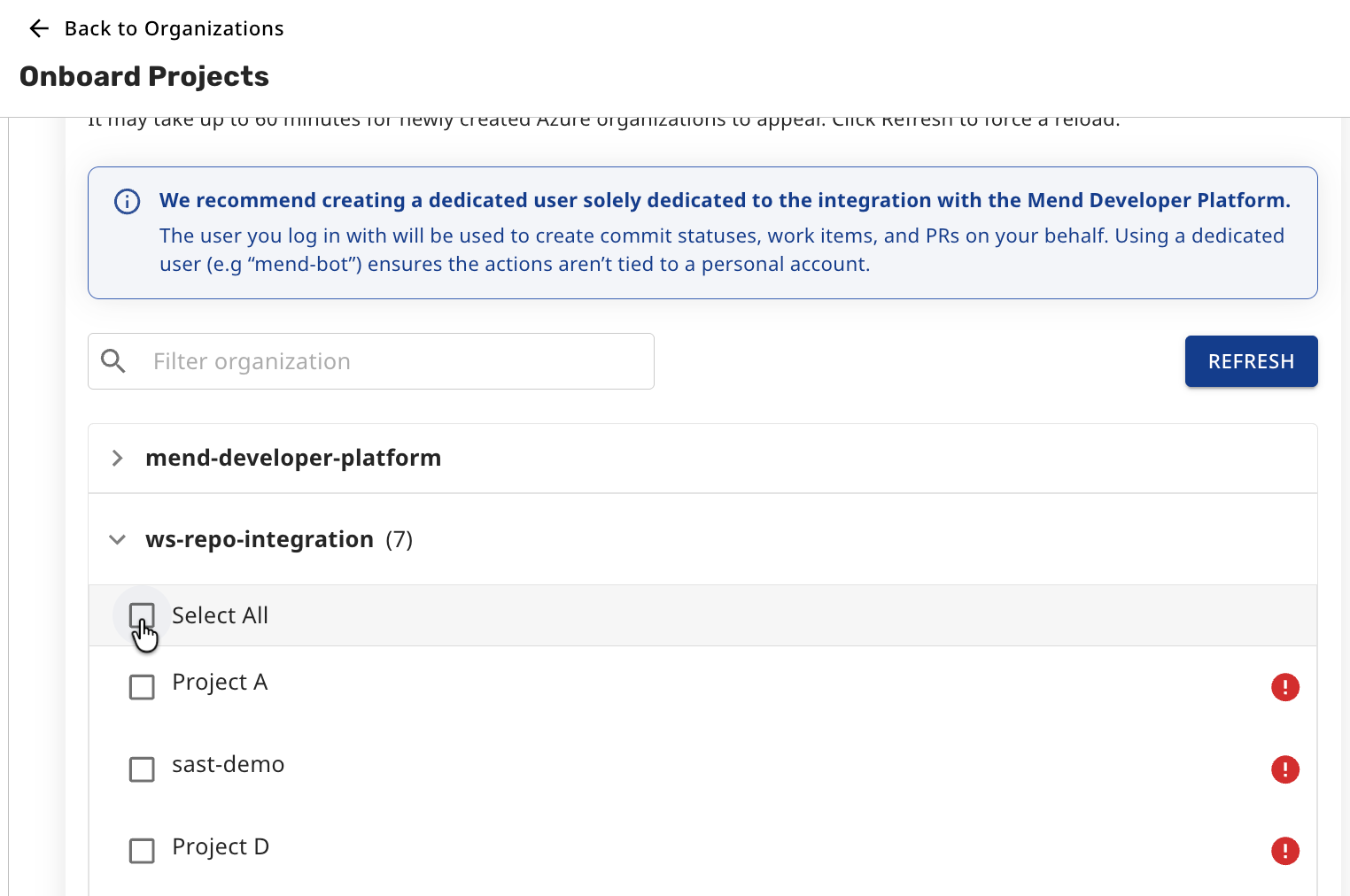Click Project A red error icon

1285,687
